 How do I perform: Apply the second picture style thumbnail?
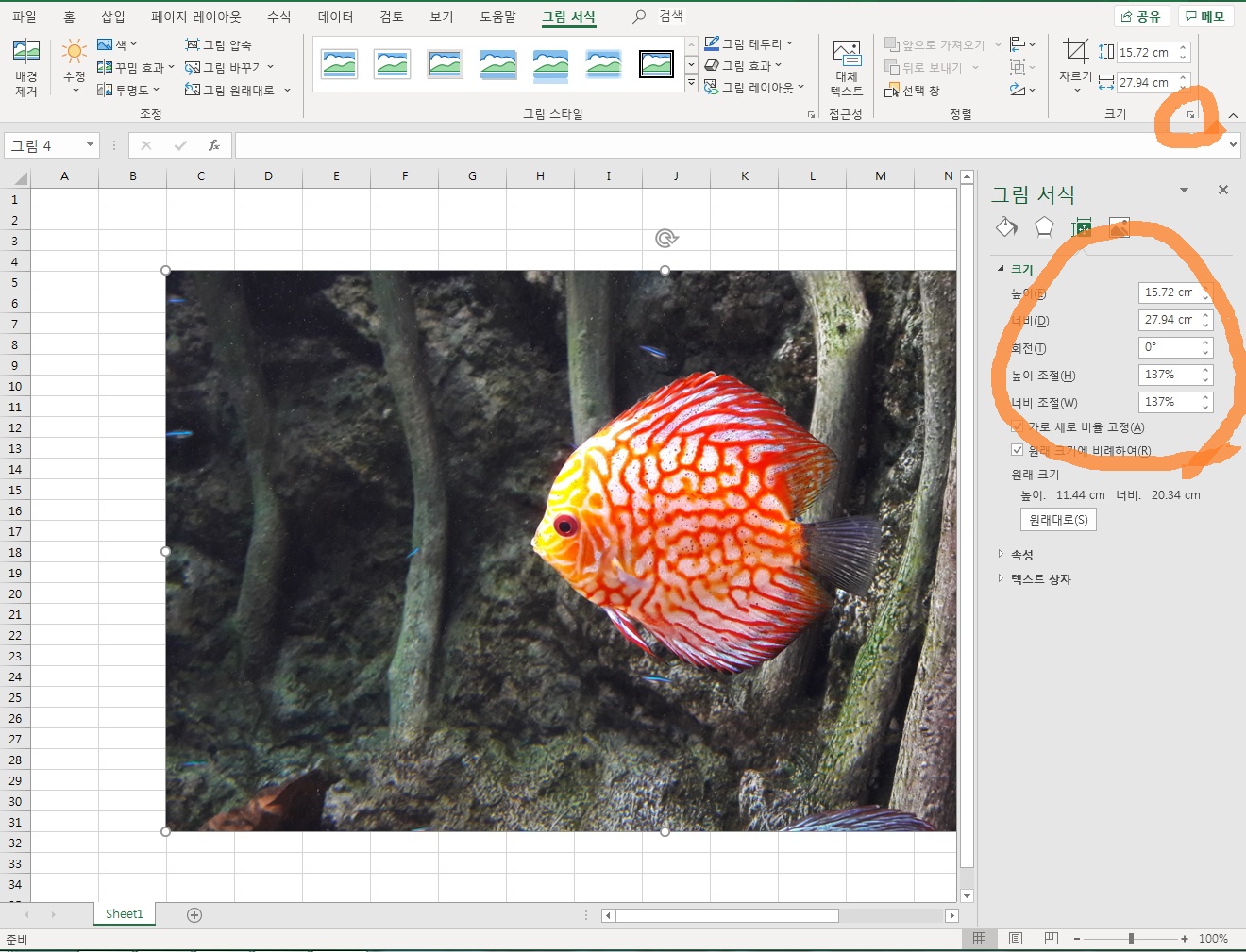pos(392,64)
